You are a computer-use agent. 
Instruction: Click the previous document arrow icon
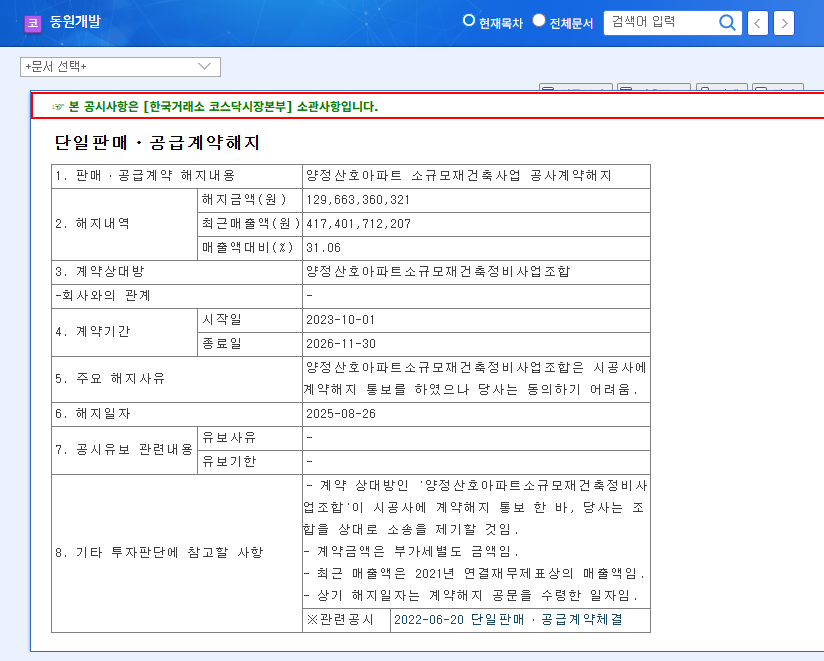(757, 22)
